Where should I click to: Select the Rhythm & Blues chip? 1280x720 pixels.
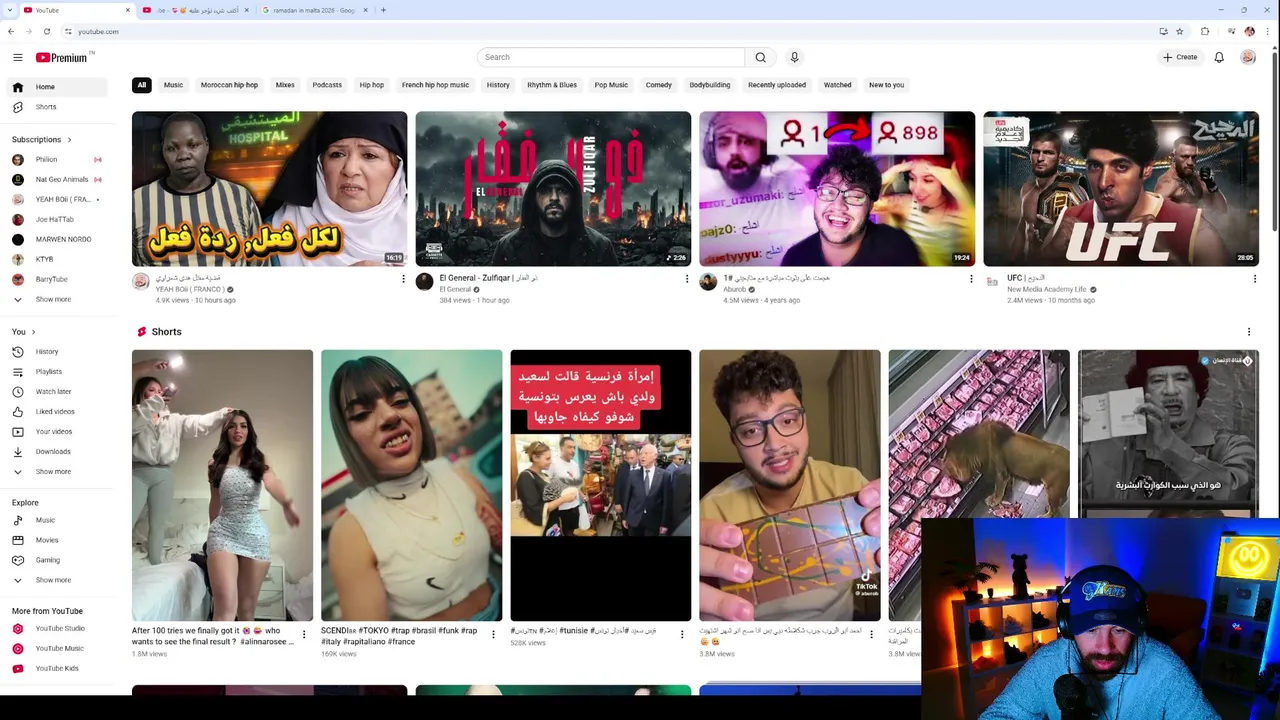coord(552,85)
